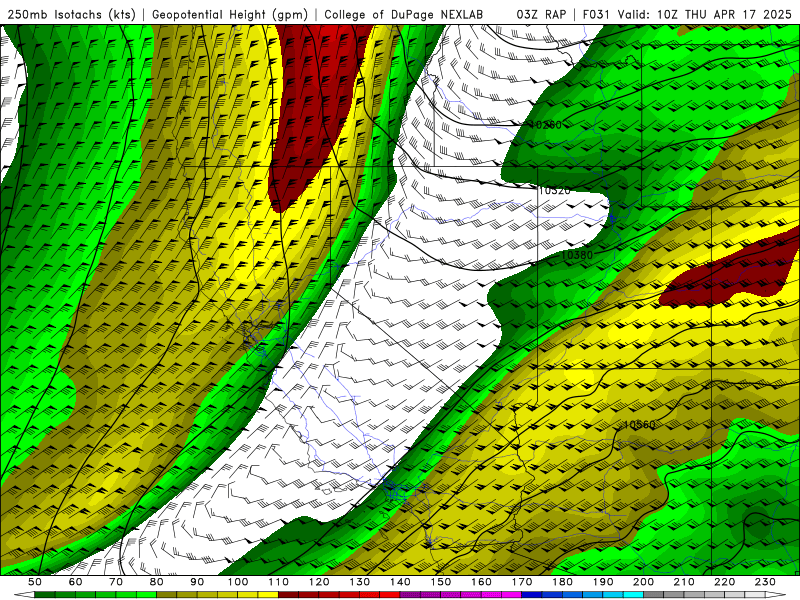
Task: Click the 120 value on the color scale
Action: (x=319, y=582)
